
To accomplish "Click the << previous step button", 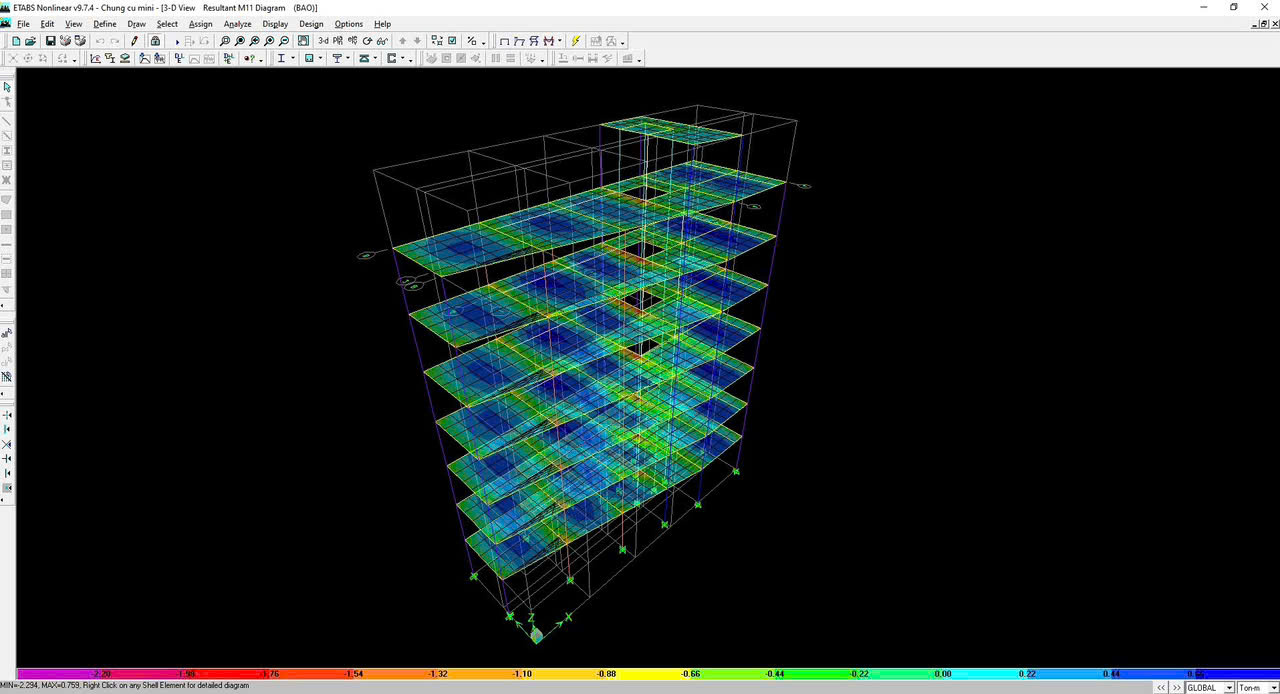I will tap(1161, 688).
